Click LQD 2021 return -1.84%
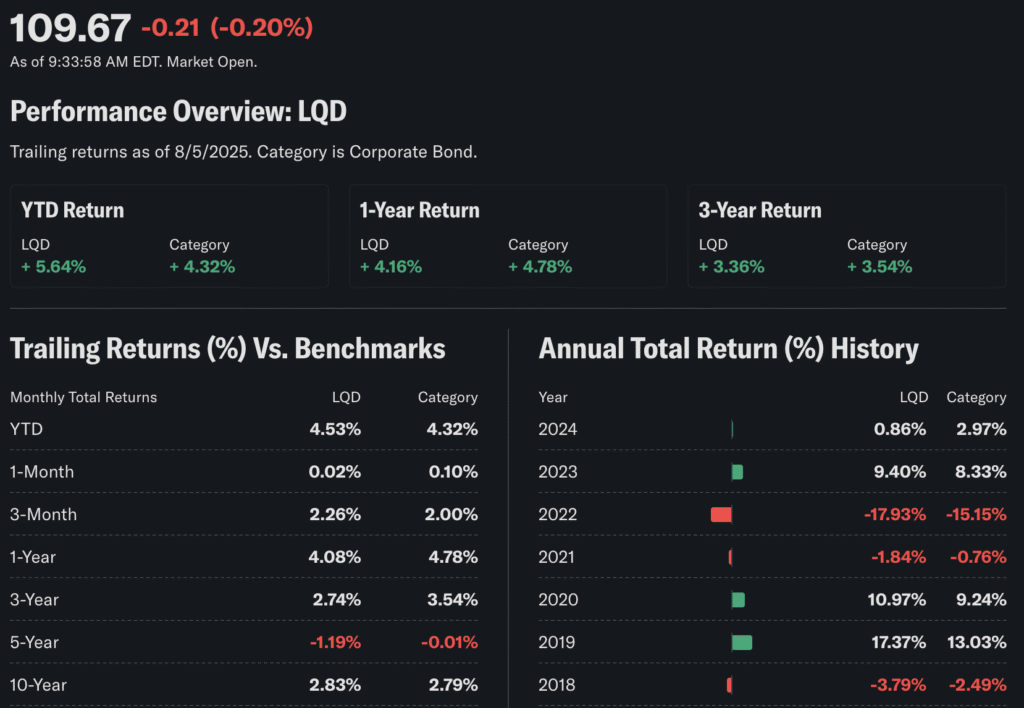1024x708 pixels. point(899,557)
